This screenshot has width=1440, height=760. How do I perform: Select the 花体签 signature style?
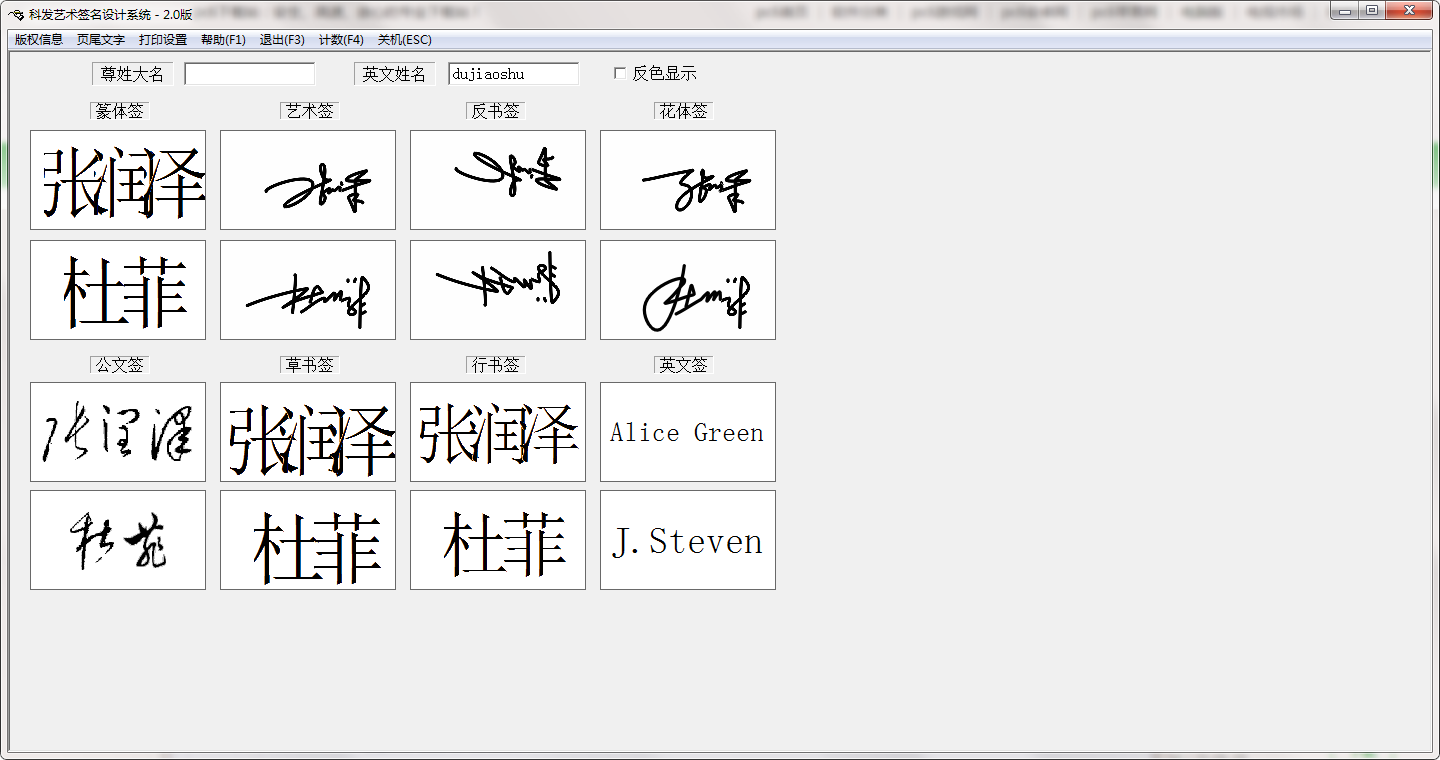[x=682, y=111]
